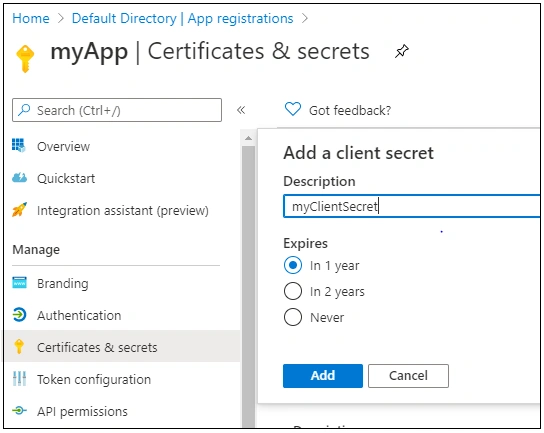Open Certificates & secrets menu item
Image resolution: width=544 pixels, height=433 pixels.
[x=123, y=347]
